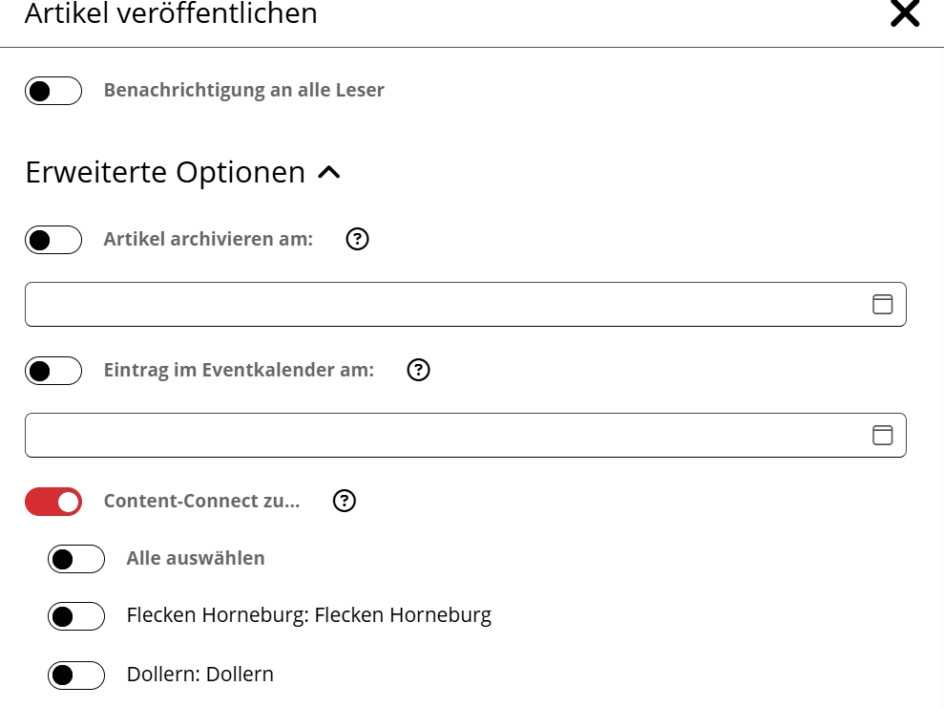Viewport: 944px width, 708px height.
Task: Switch on the Dollern: Dollern toggle
Action: [x=76, y=675]
